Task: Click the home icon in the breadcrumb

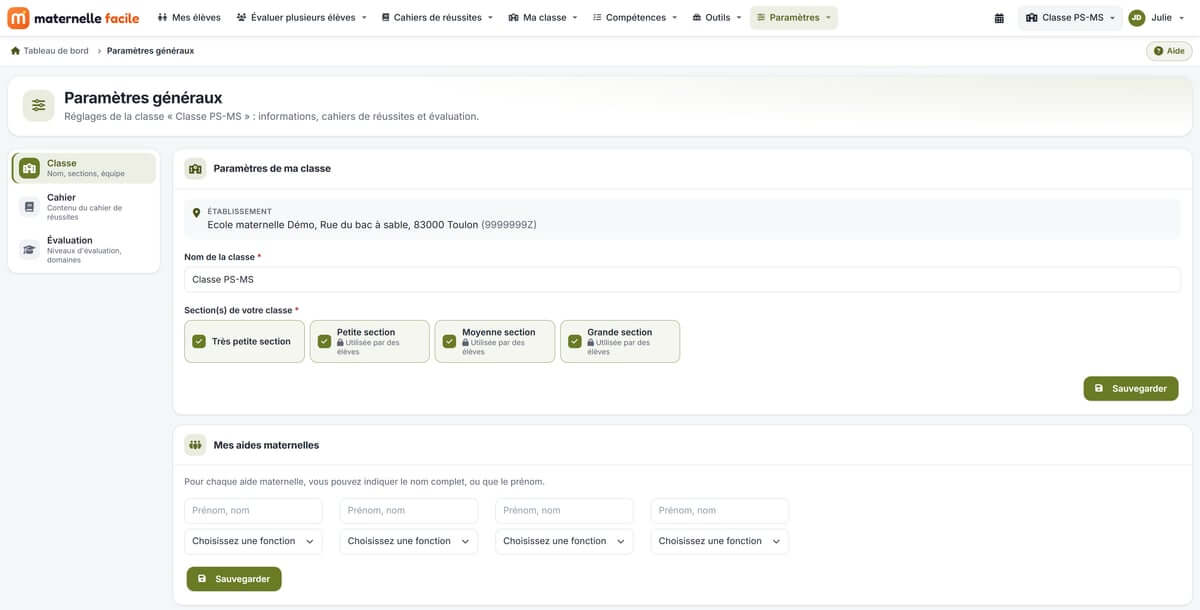Action: click(x=15, y=51)
